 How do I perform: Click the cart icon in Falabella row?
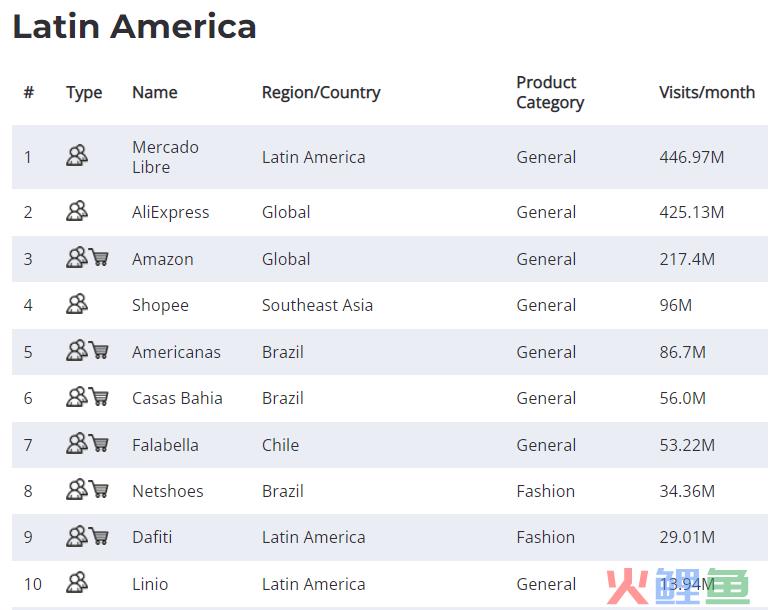coord(99,443)
